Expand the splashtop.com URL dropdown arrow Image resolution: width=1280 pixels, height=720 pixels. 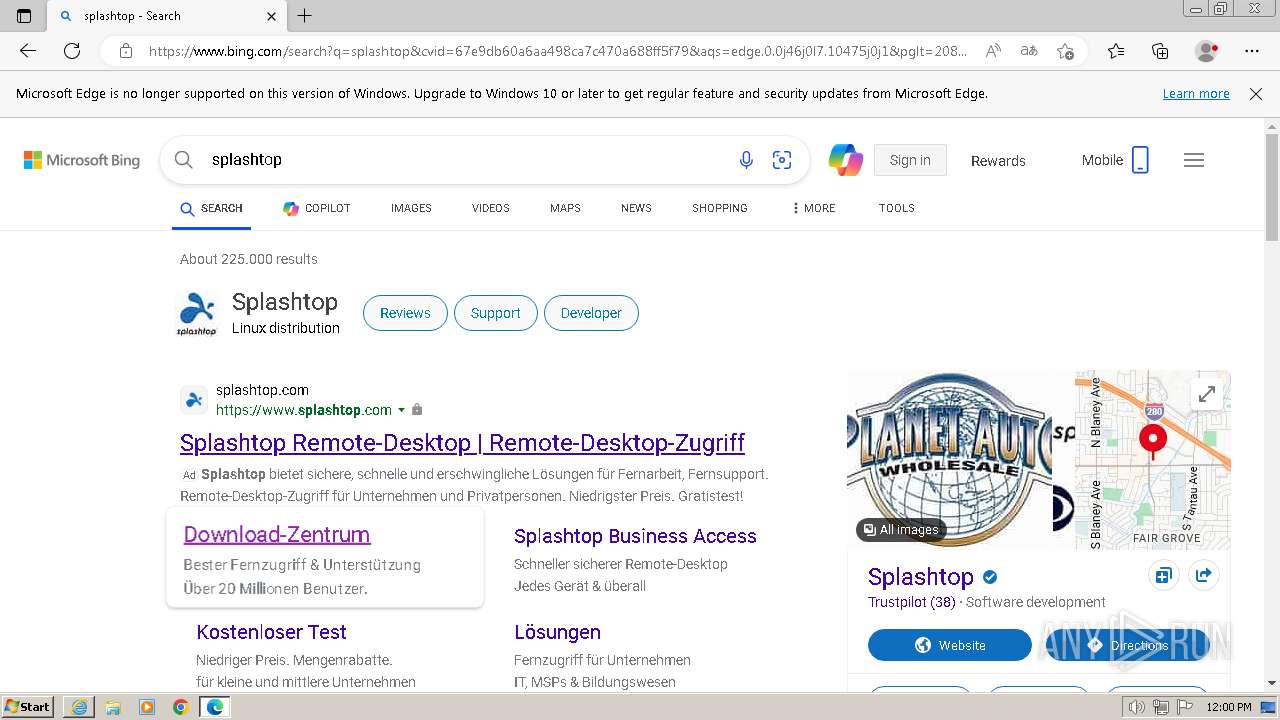pyautogui.click(x=401, y=410)
